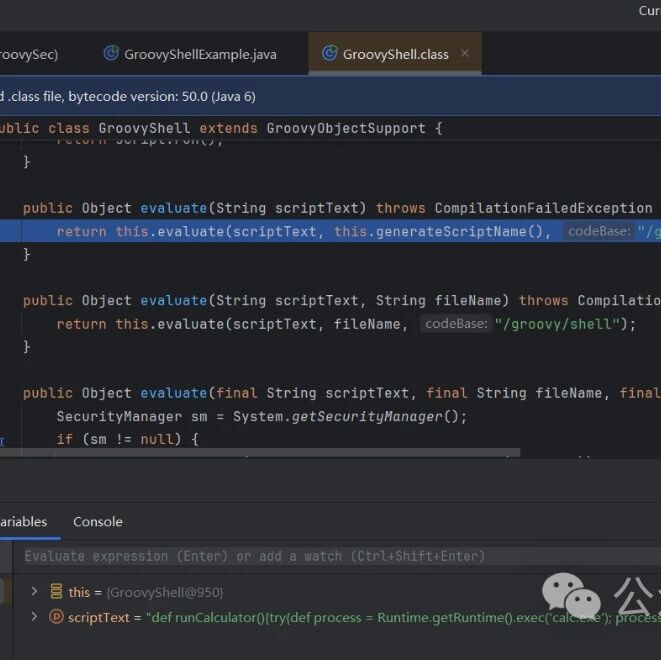Screen dimensions: 661x660
Task: Click the GroovyShellExample.java file icon
Action: [x=111, y=54]
